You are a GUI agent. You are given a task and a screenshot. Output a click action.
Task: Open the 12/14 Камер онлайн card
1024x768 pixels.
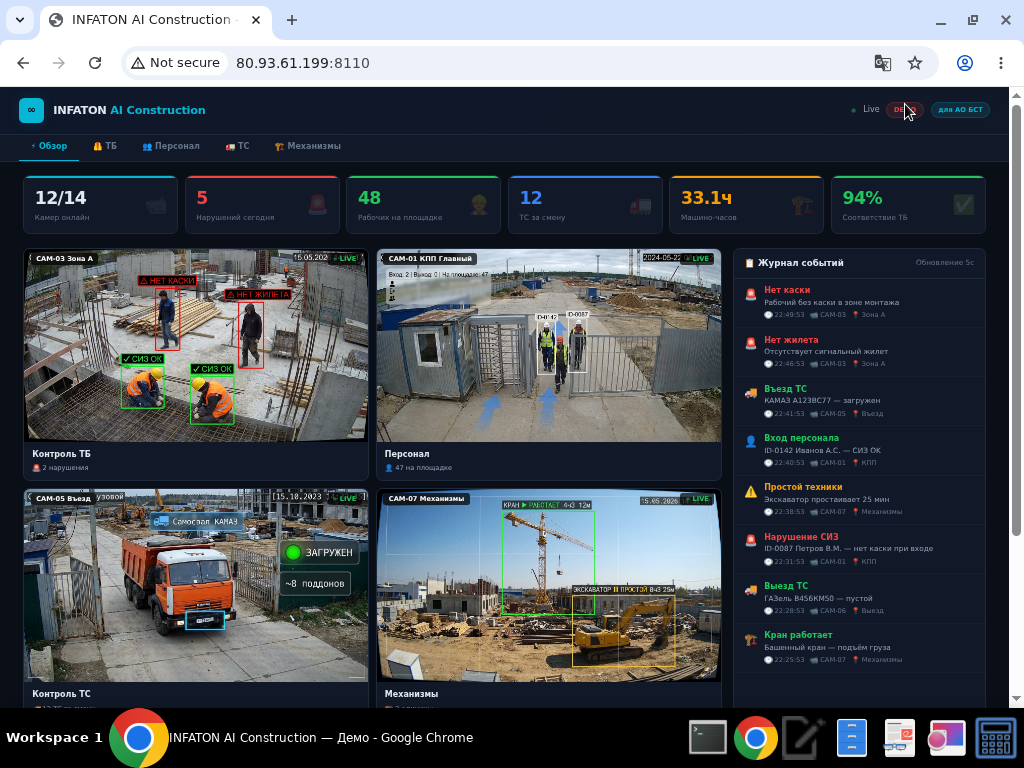[101, 205]
